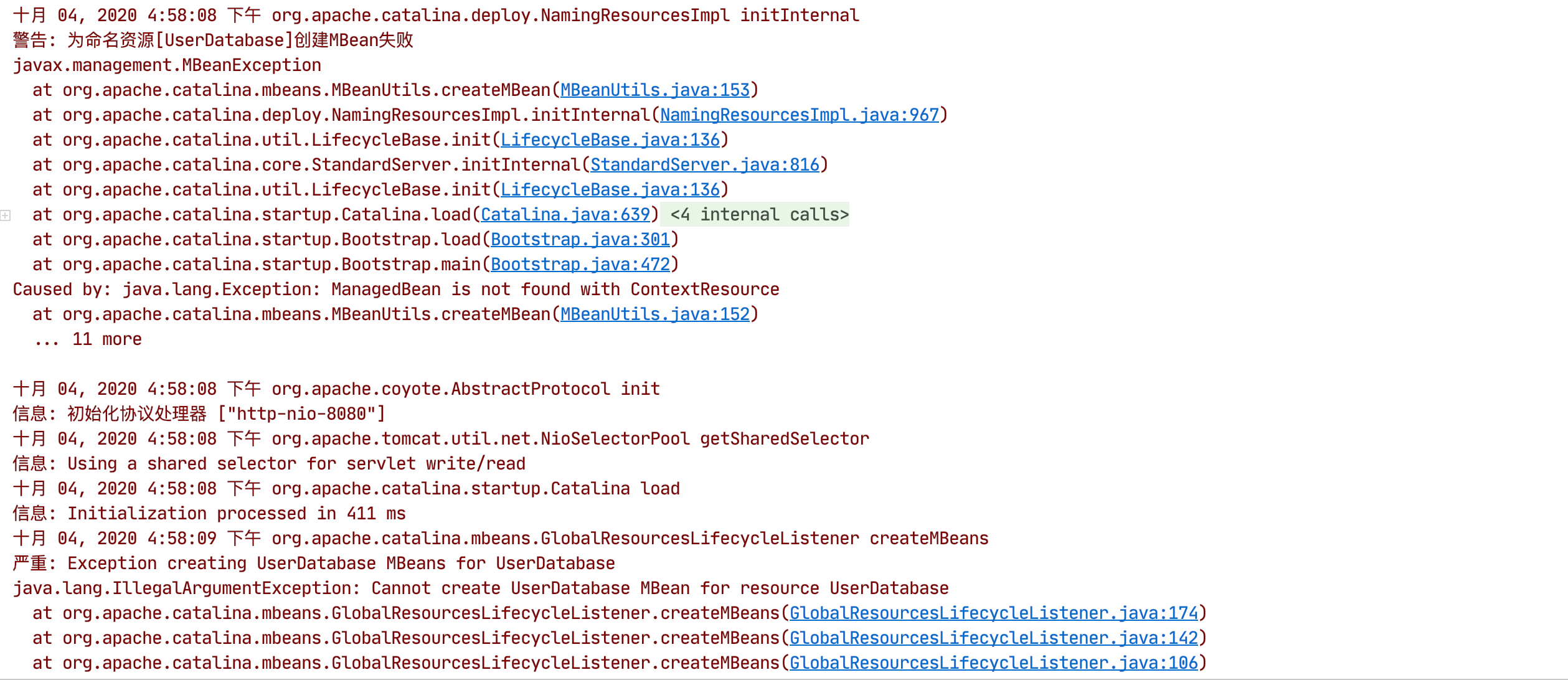Open MBeanUtils.java:153 link
The height and width of the screenshot is (680, 1568).
point(654,90)
